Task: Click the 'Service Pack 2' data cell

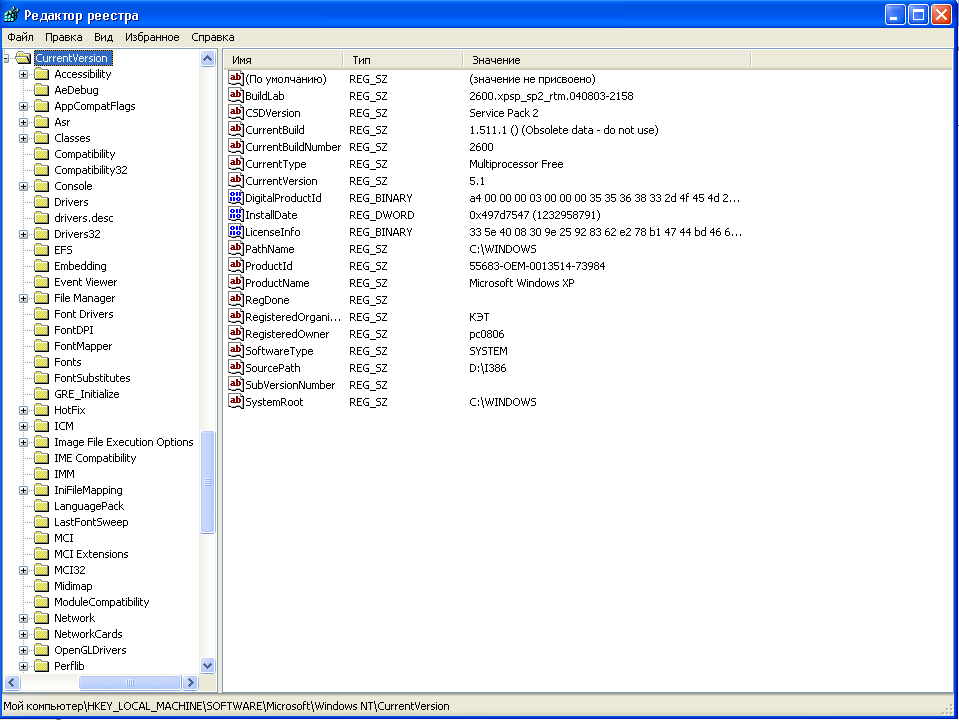Action: (x=504, y=113)
